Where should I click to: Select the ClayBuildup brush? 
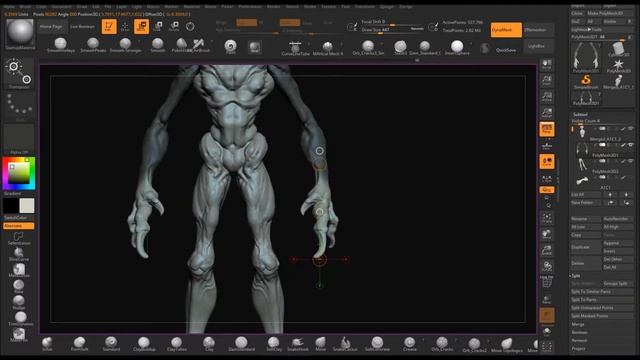click(x=144, y=344)
